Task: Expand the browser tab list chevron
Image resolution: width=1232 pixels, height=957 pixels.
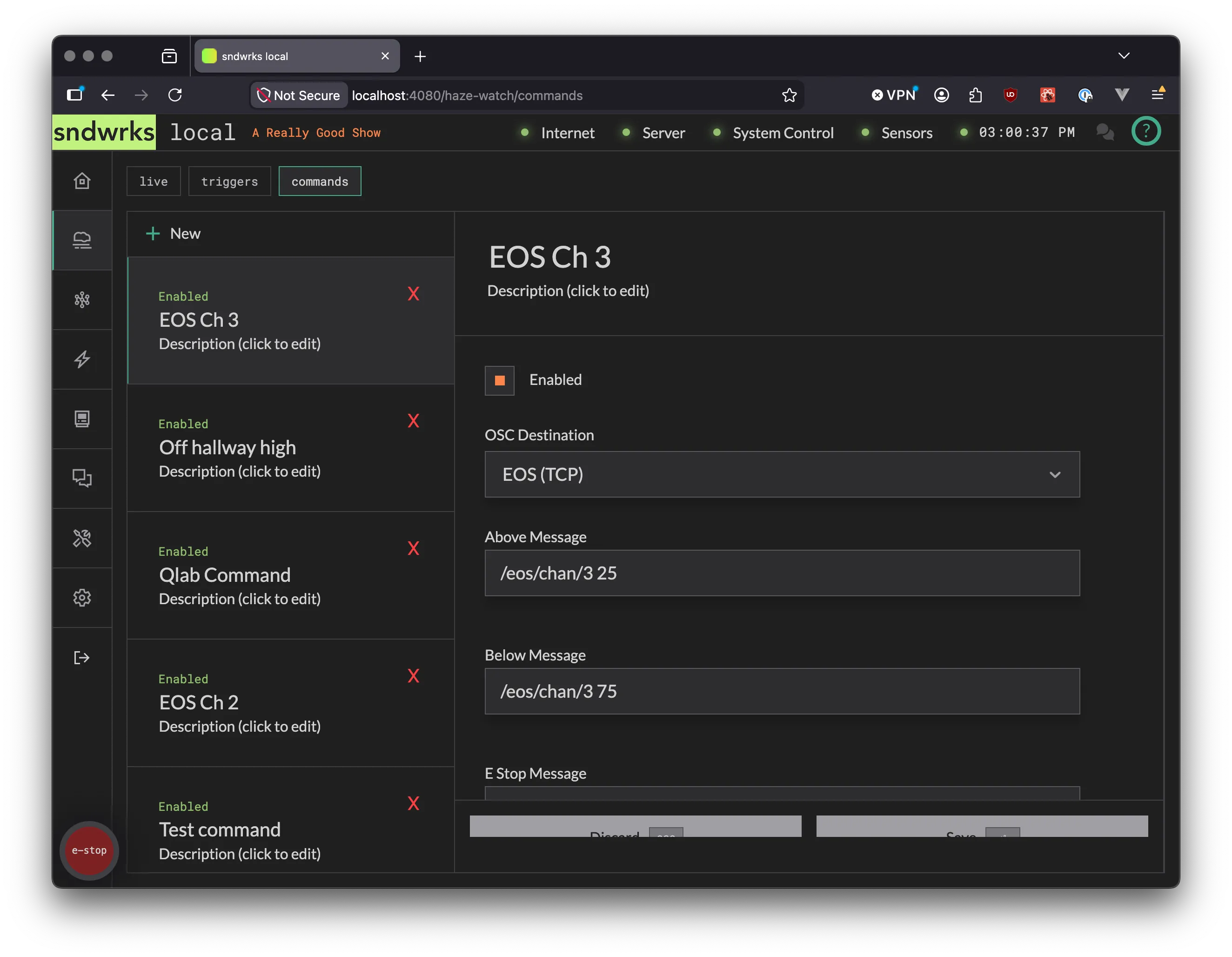Action: click(1124, 56)
